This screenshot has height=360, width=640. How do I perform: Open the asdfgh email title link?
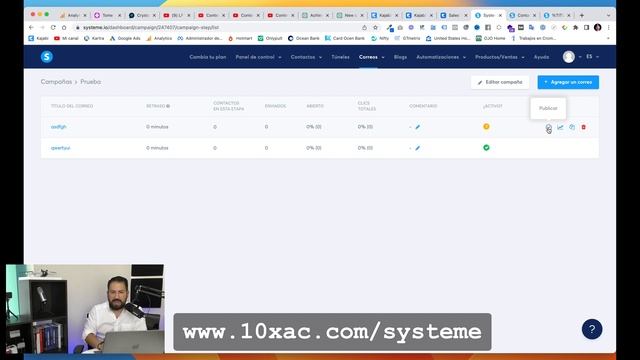click(58, 127)
